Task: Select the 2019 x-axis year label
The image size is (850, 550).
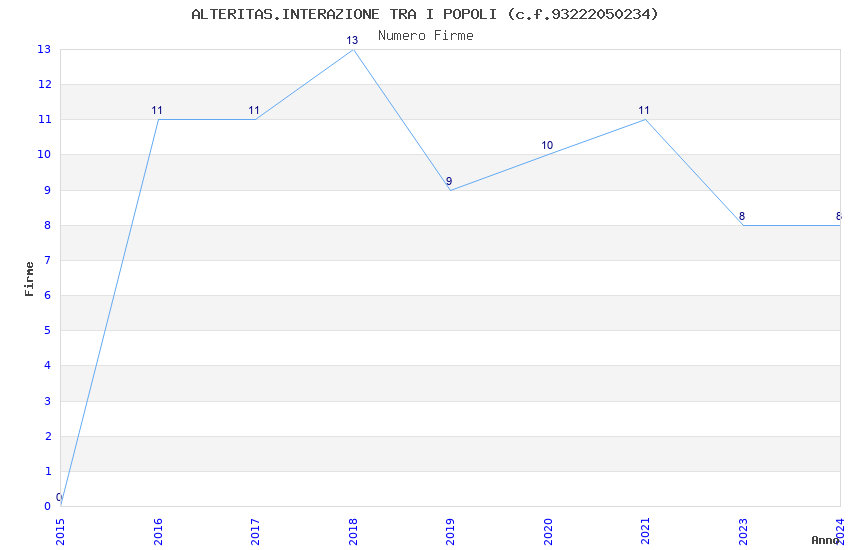Action: click(x=450, y=532)
